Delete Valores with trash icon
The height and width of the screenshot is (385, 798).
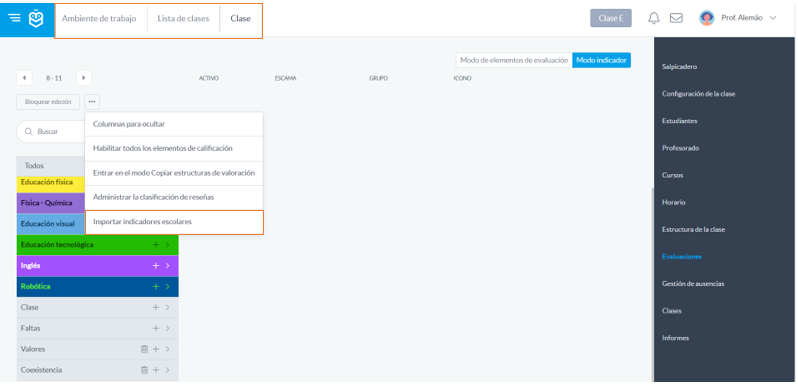(x=144, y=349)
